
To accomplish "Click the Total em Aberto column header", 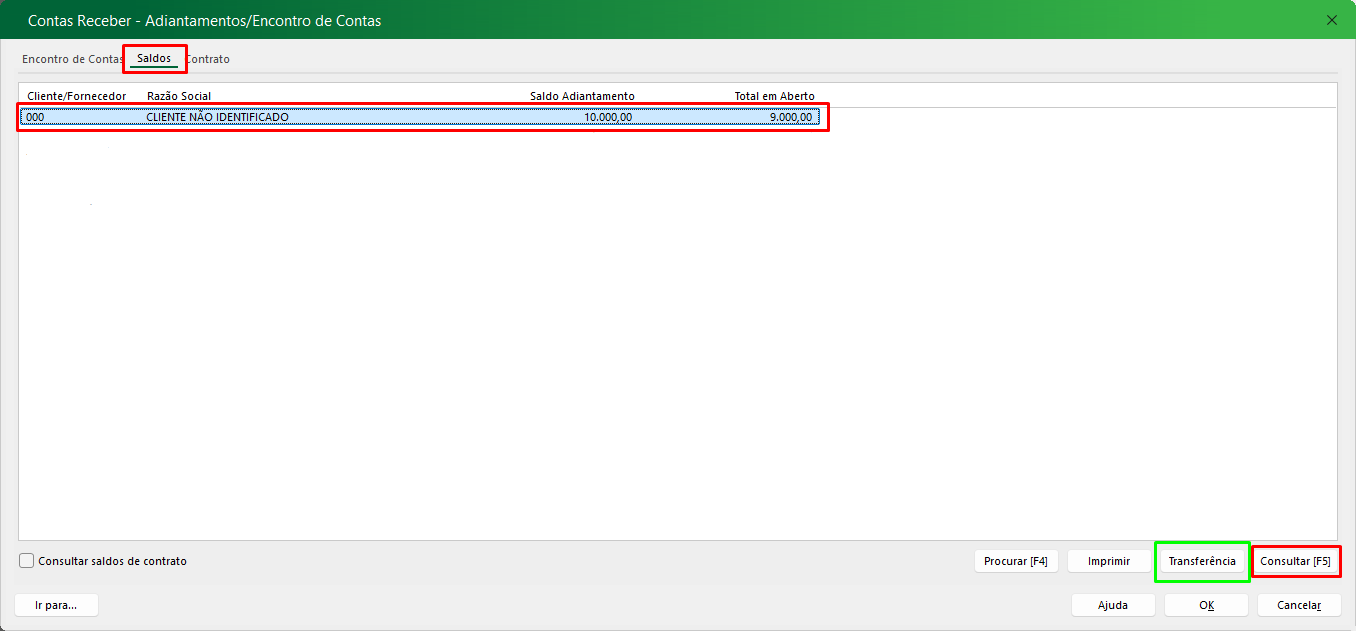I will click(774, 96).
